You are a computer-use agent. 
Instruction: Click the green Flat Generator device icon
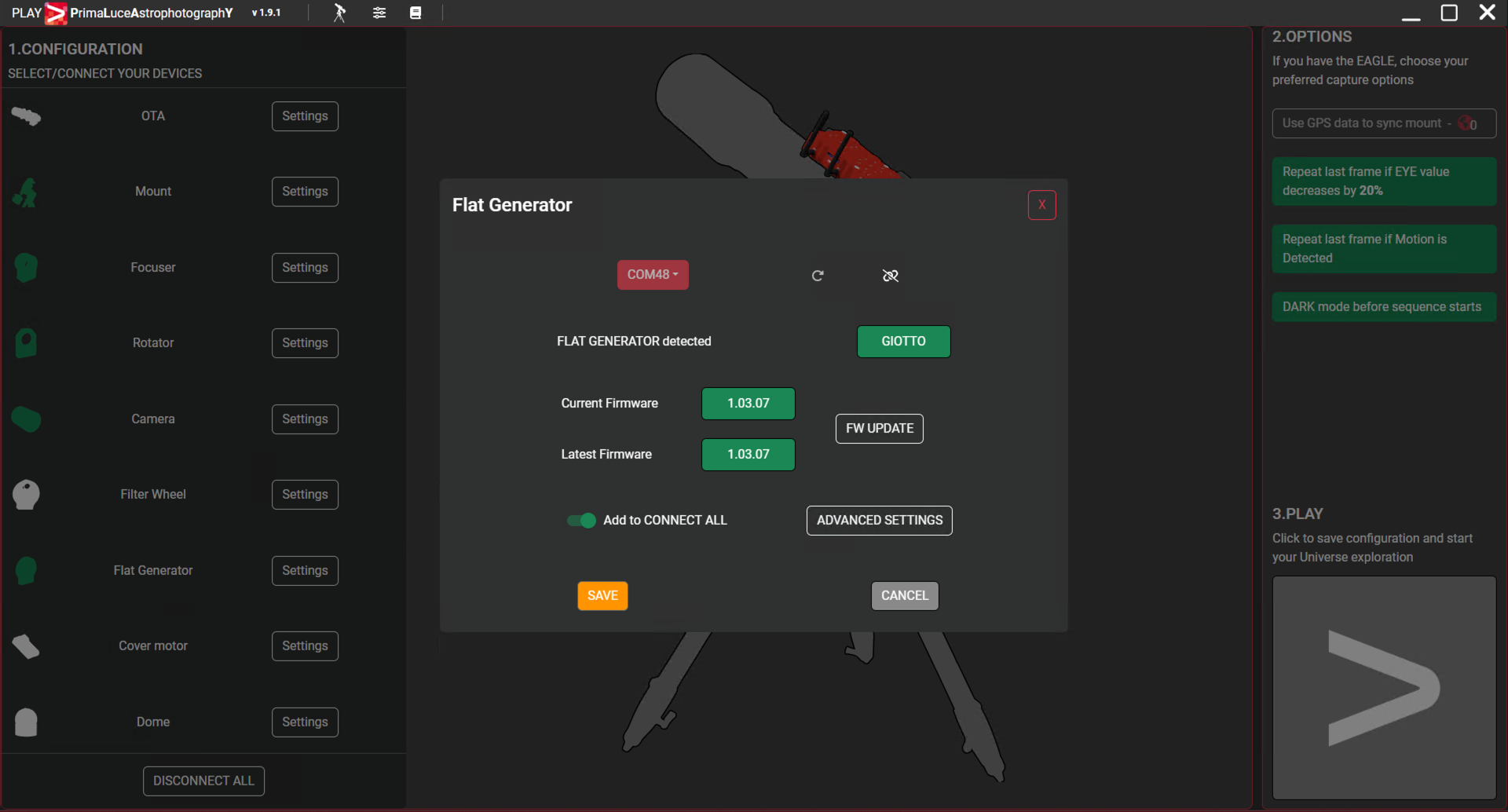click(x=26, y=571)
